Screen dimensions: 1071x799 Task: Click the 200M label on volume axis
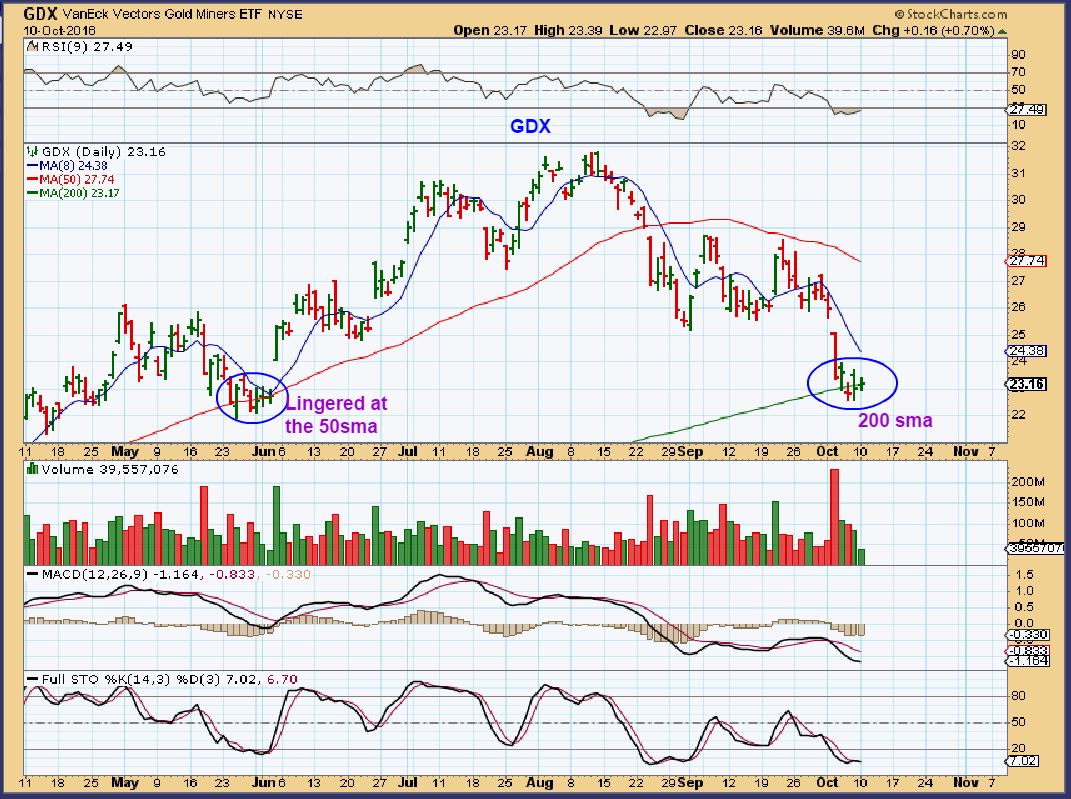pyautogui.click(x=1028, y=482)
